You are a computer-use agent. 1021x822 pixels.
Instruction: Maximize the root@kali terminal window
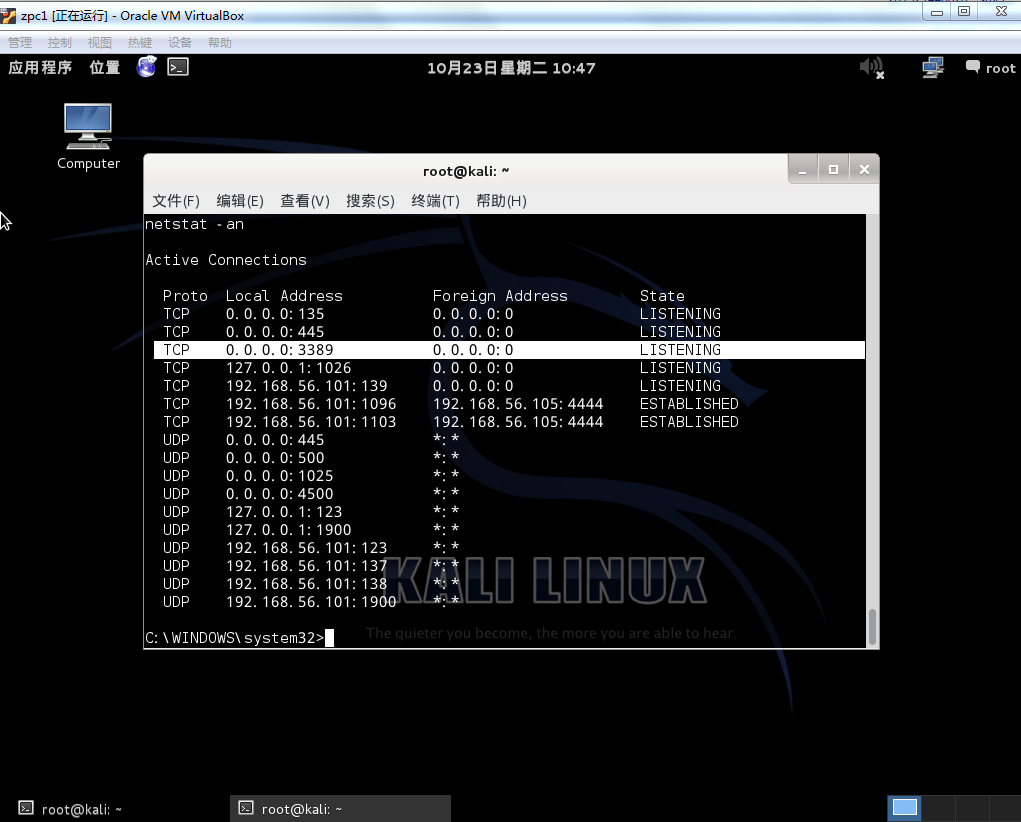(x=833, y=170)
